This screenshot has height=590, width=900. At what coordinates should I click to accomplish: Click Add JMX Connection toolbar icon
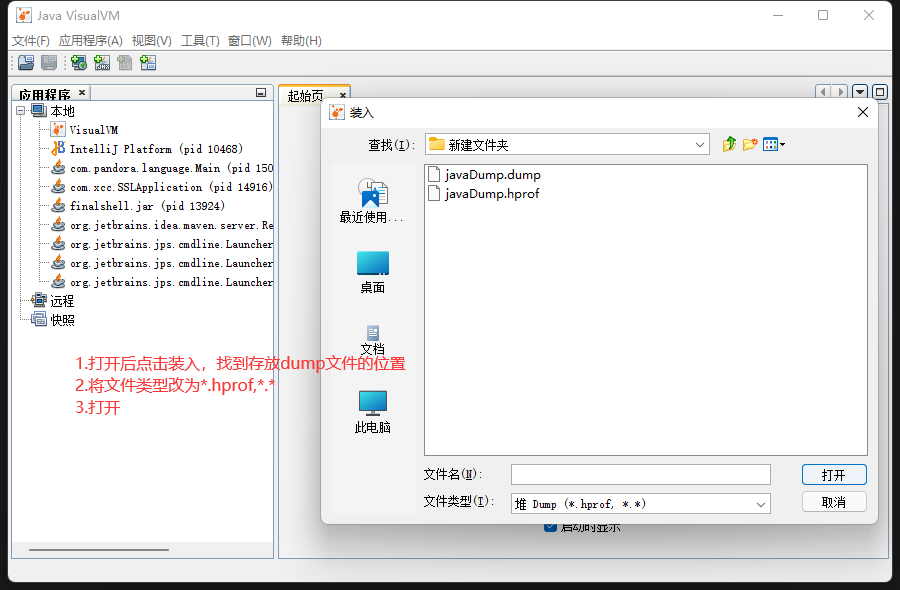pyautogui.click(x=102, y=63)
